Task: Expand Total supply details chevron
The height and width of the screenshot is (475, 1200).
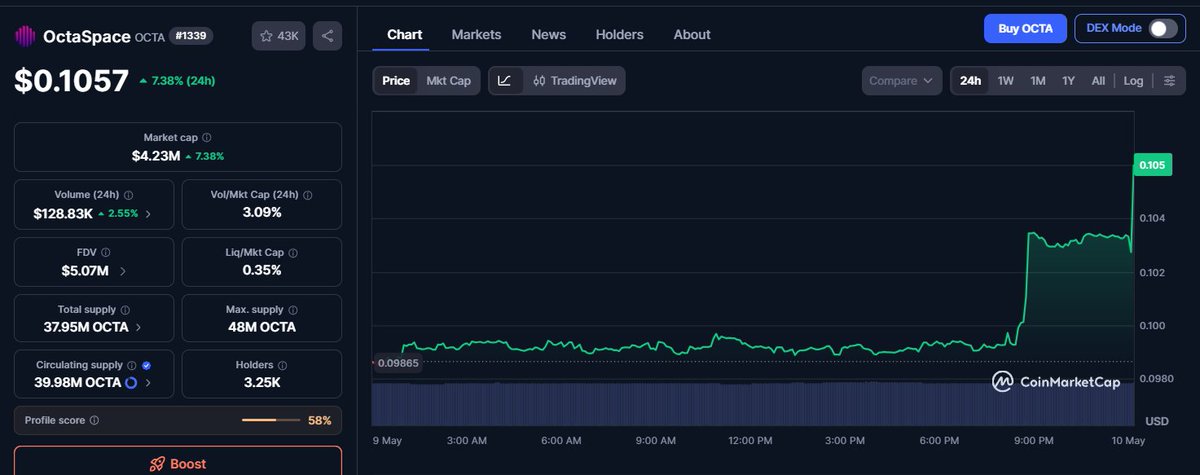Action: click(x=138, y=327)
